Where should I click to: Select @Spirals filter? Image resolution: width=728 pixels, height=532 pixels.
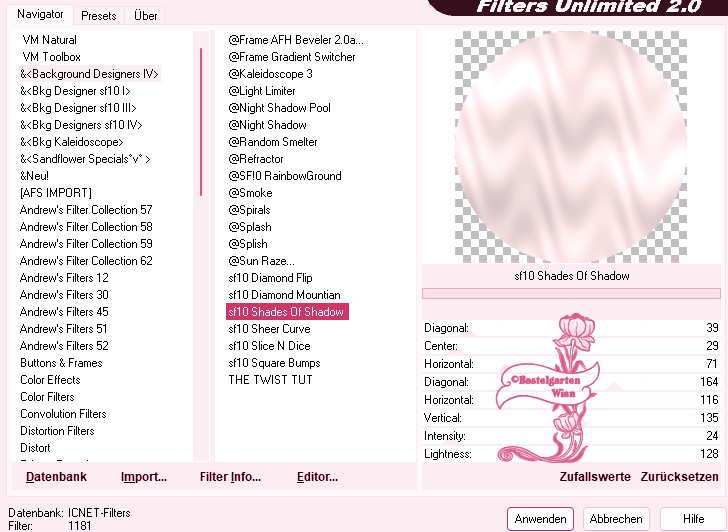[249, 210]
